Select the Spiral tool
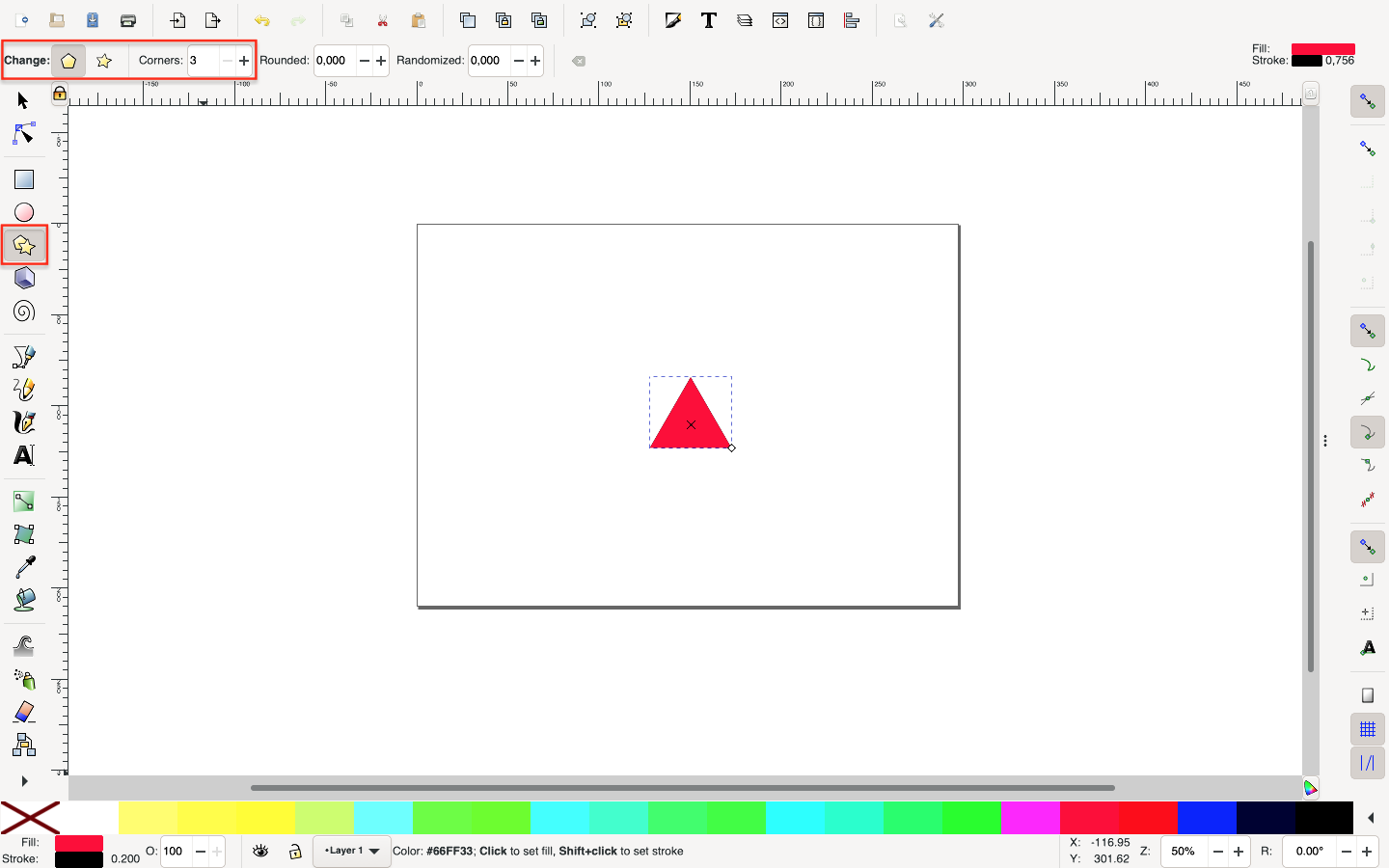The image size is (1389, 868). point(23,311)
